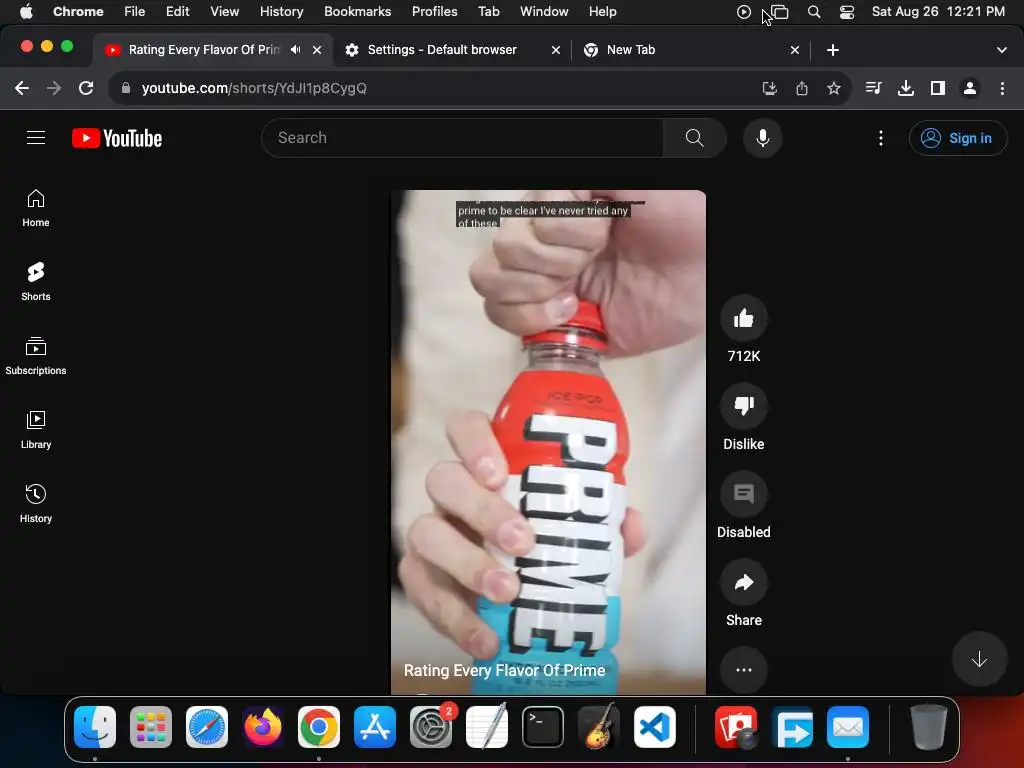The height and width of the screenshot is (768, 1024).
Task: Open the Window menu
Action: [x=544, y=12]
